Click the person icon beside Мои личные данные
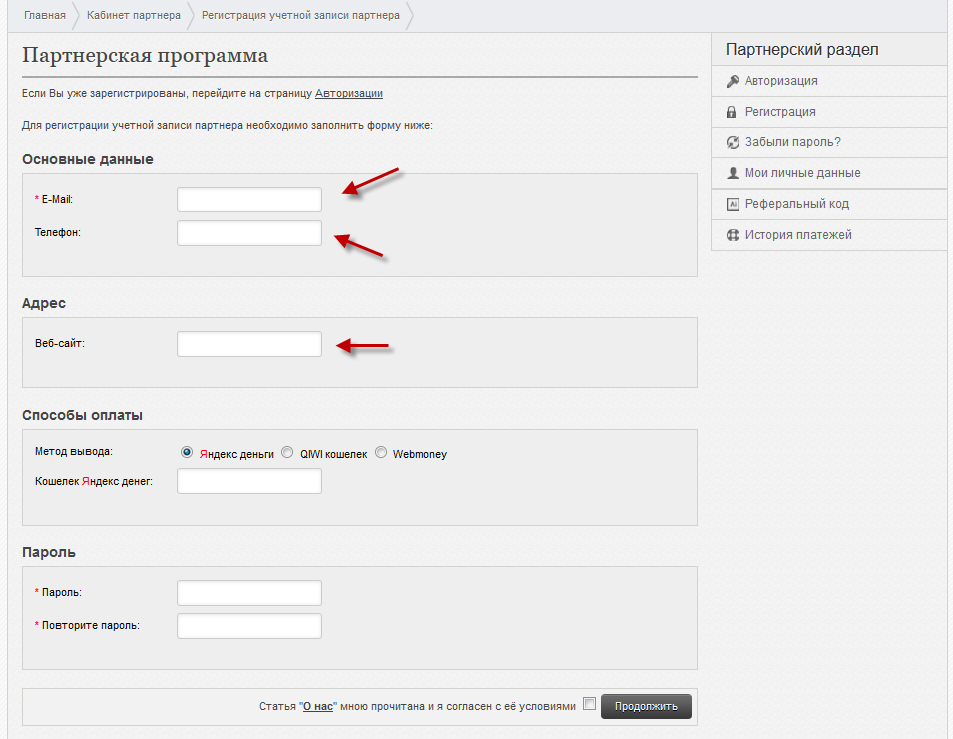 [x=732, y=173]
